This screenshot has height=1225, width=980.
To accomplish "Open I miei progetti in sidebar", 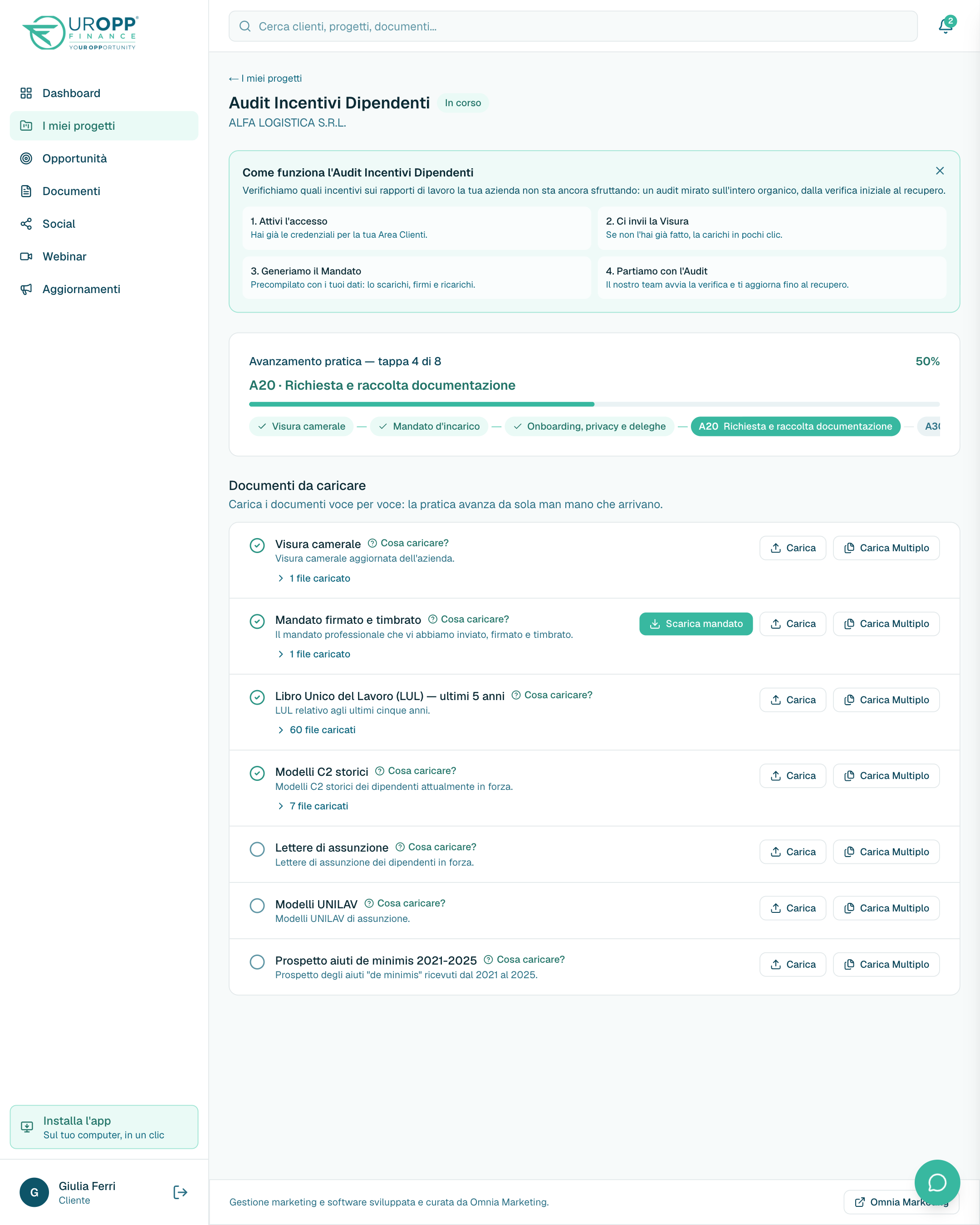I will [x=104, y=126].
